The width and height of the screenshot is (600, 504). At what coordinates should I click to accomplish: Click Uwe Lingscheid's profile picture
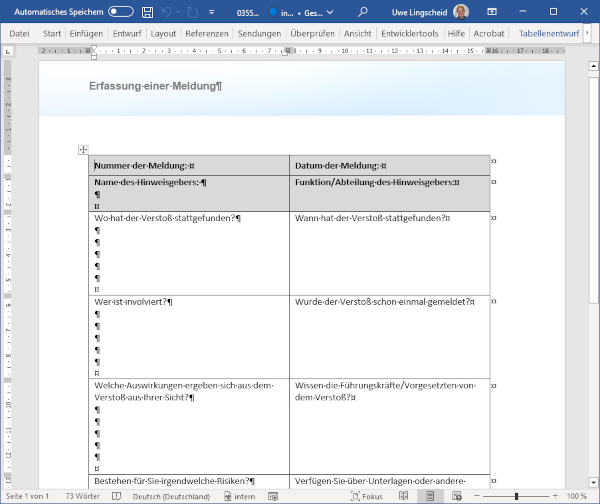(x=460, y=12)
